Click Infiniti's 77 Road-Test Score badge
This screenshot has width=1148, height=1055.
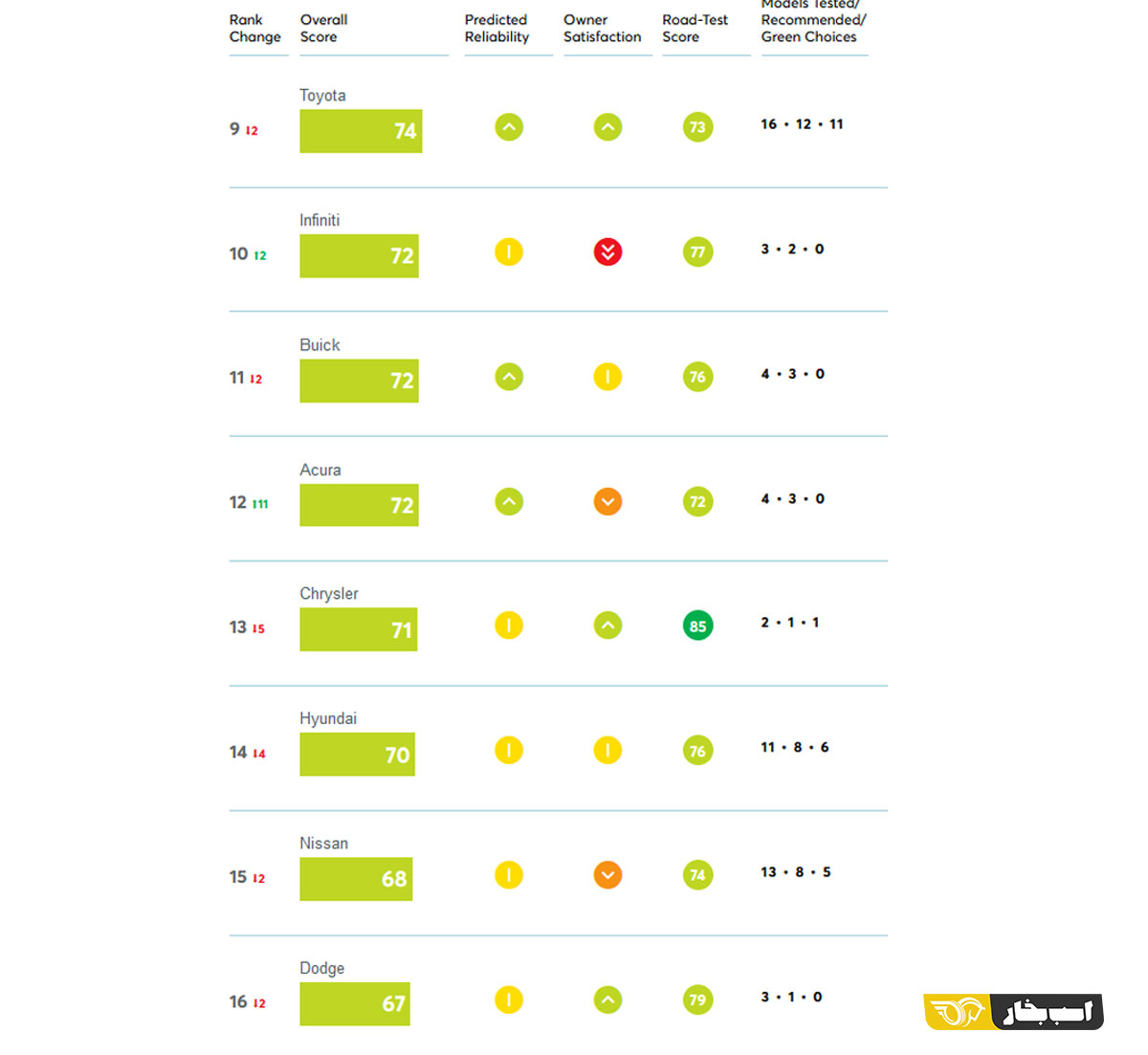click(697, 253)
